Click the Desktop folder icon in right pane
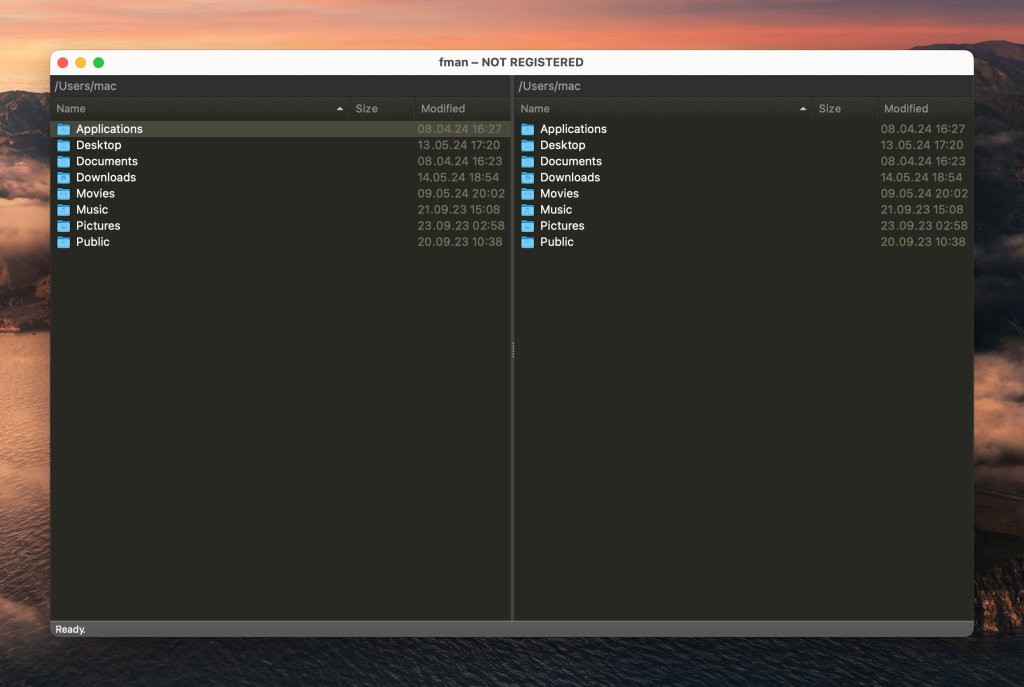 tap(527, 145)
